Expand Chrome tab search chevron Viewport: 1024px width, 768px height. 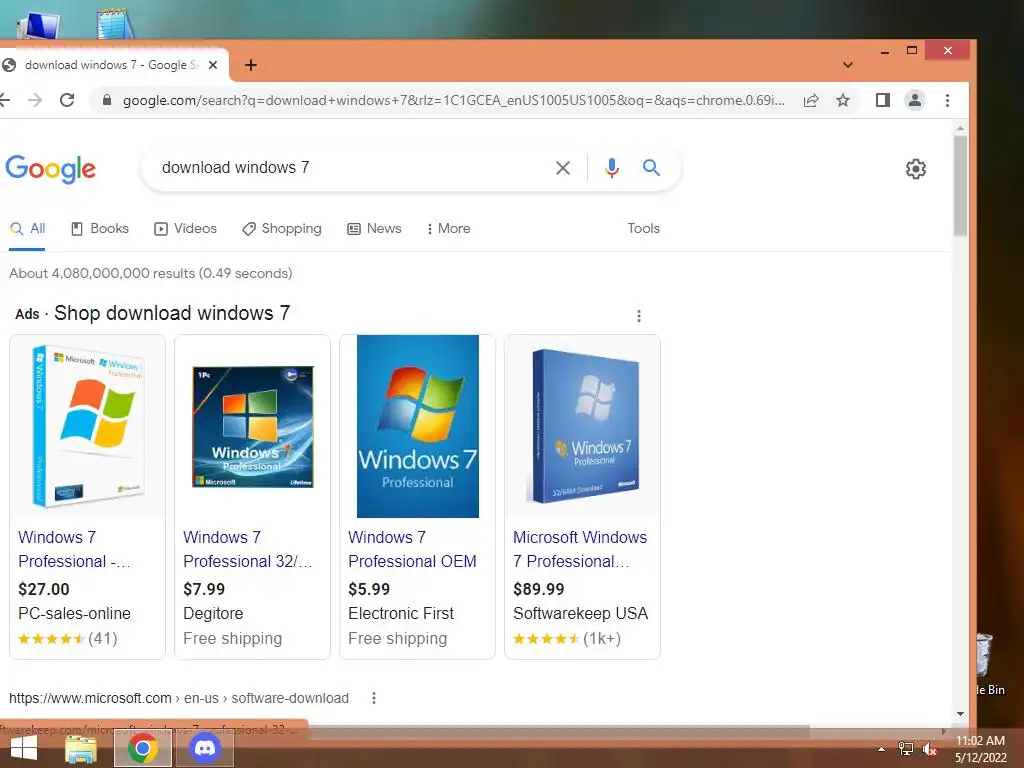pyautogui.click(x=848, y=65)
